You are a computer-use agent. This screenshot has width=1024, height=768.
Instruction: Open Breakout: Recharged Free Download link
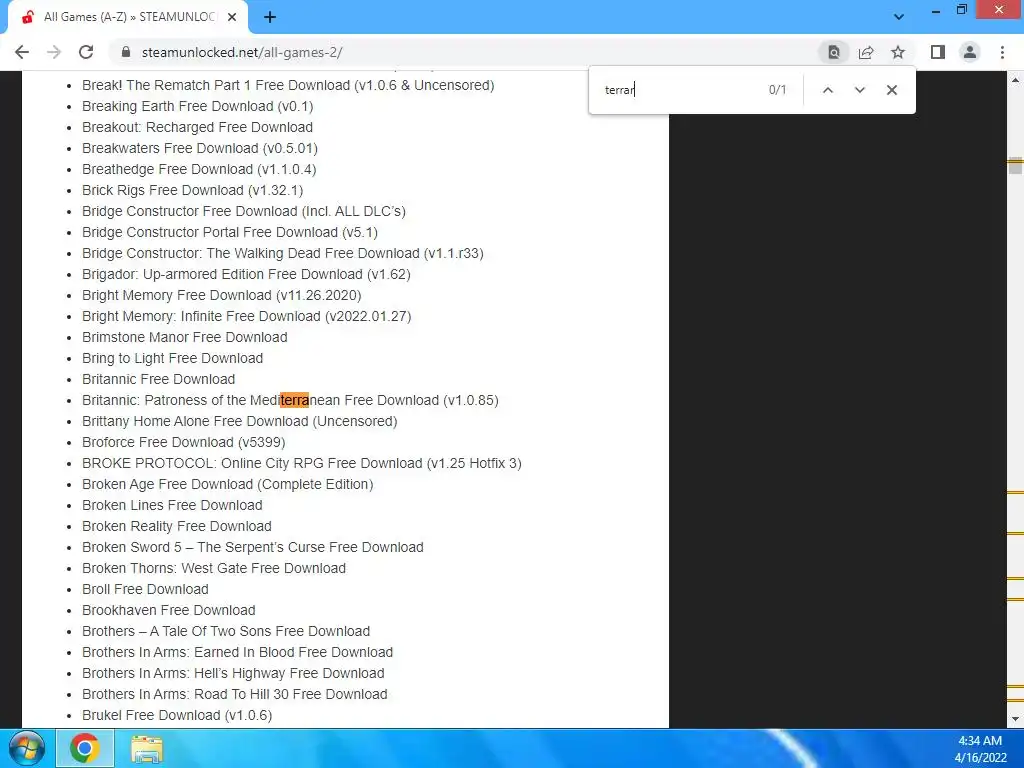[x=197, y=127]
